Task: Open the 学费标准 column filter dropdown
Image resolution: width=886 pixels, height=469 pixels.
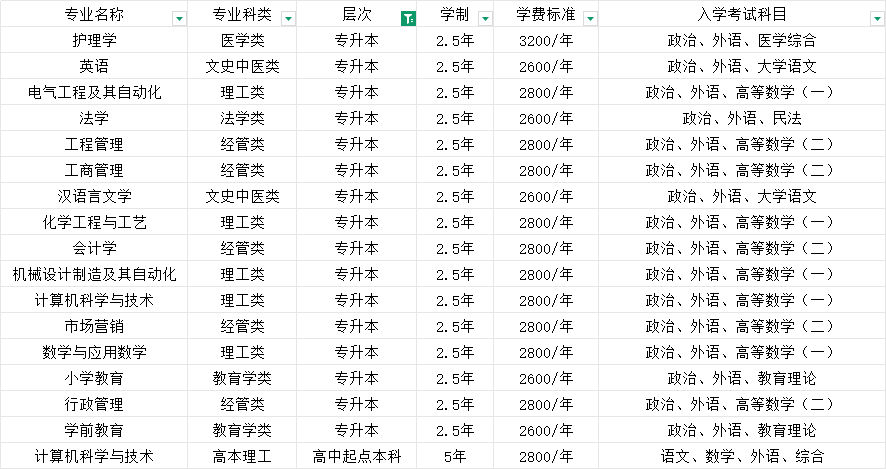Action: coord(590,19)
